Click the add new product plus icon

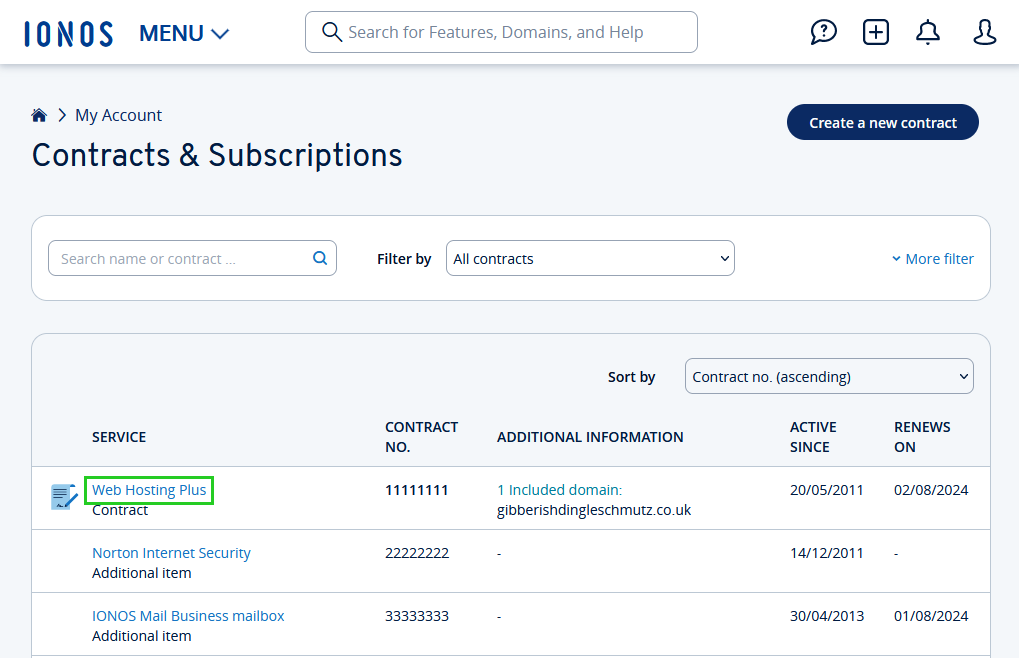(x=875, y=32)
